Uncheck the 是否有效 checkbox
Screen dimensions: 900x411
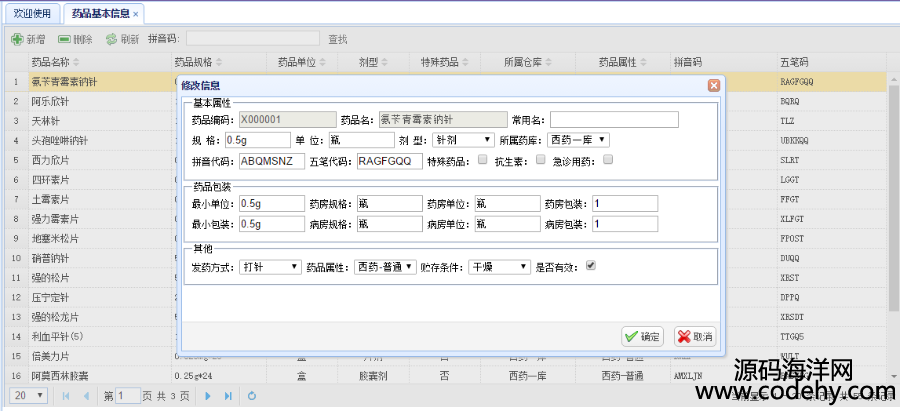pos(590,267)
